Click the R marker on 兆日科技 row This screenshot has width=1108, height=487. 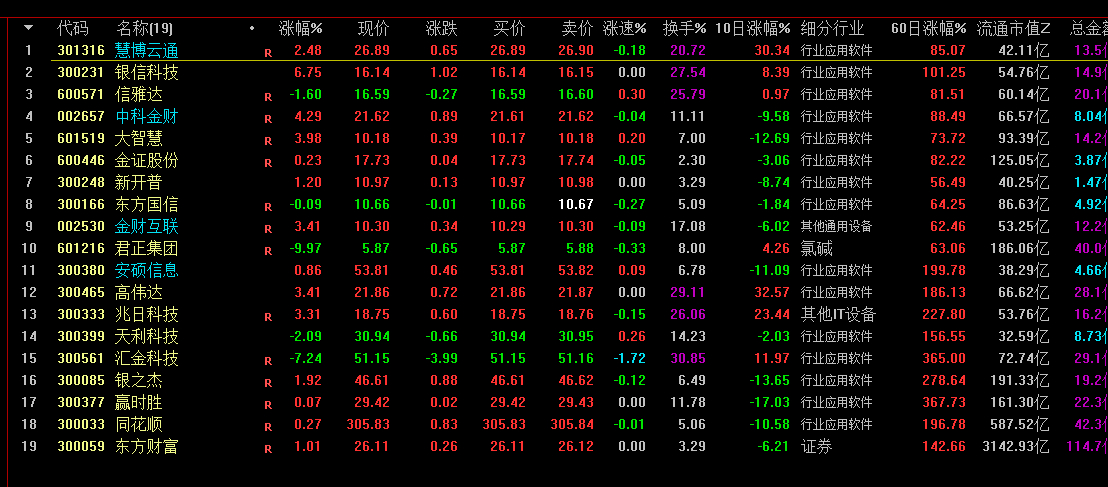[x=268, y=317]
